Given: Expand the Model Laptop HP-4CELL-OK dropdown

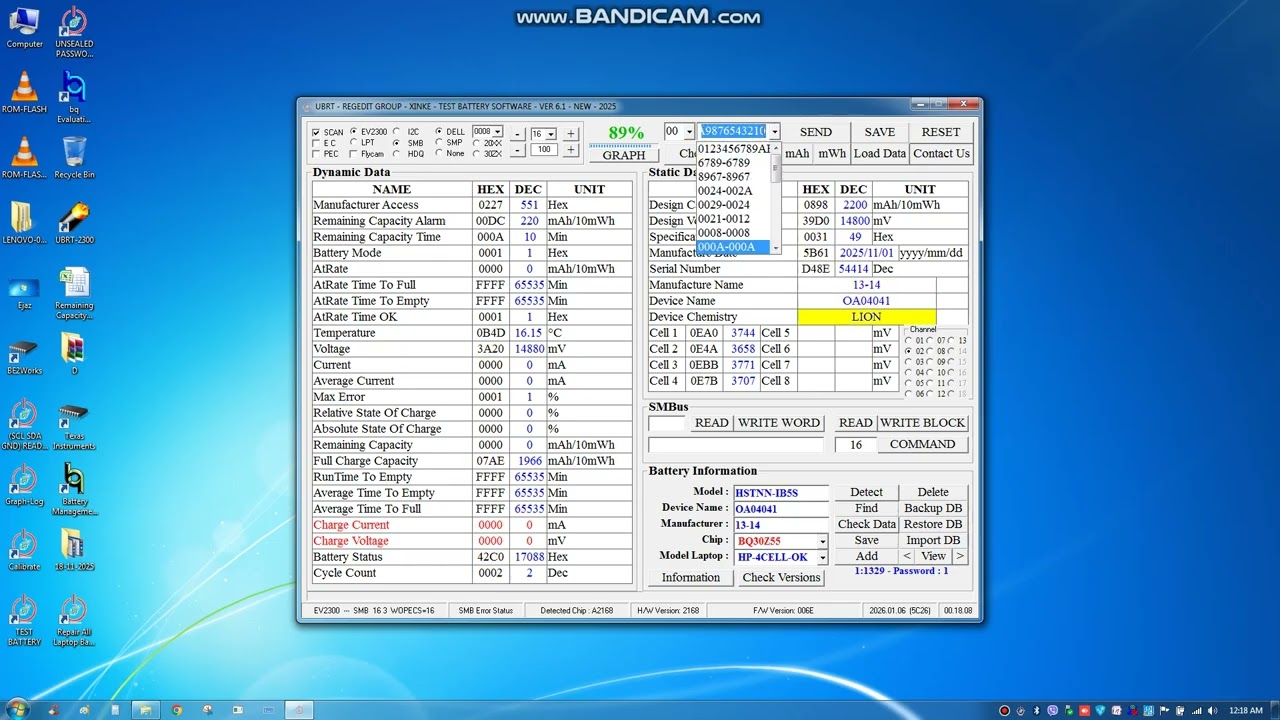Looking at the screenshot, I should click(x=823, y=557).
